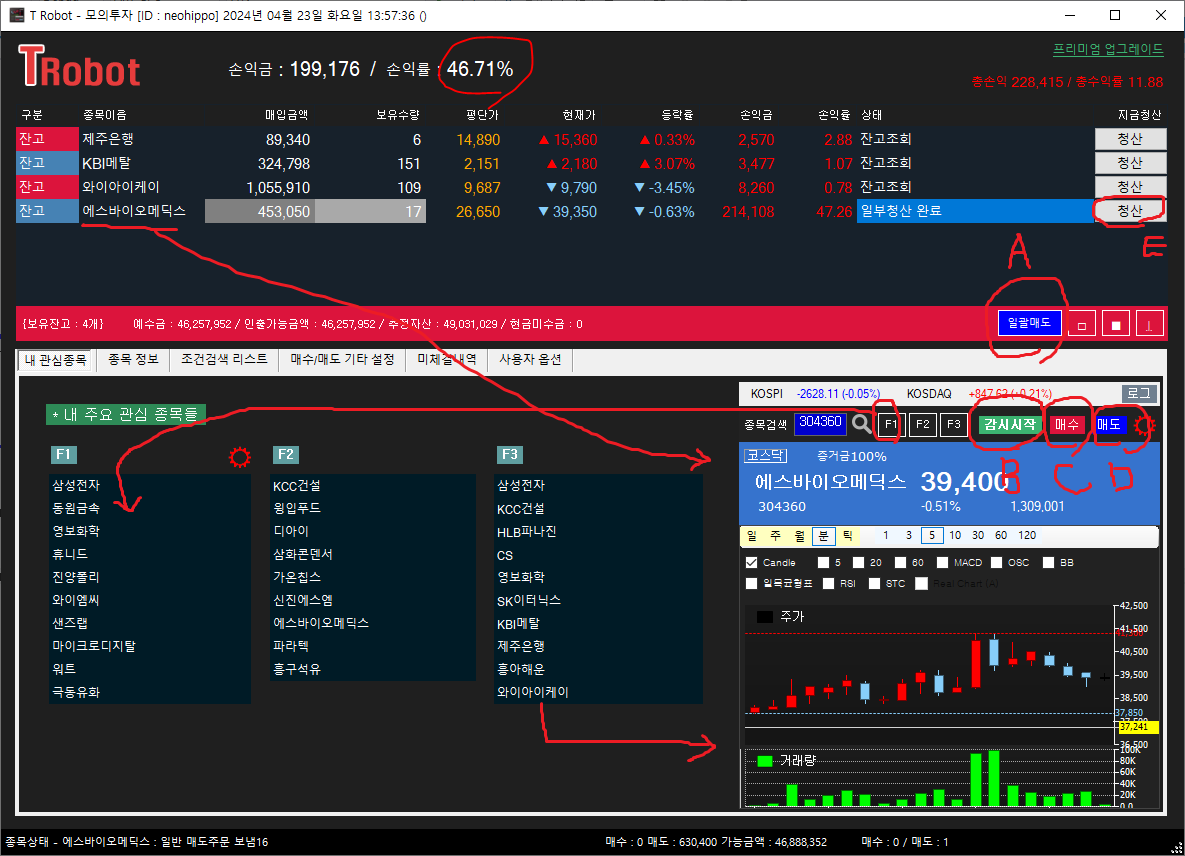
Task: Click the filled white square icon in red bar
Action: [1115, 324]
